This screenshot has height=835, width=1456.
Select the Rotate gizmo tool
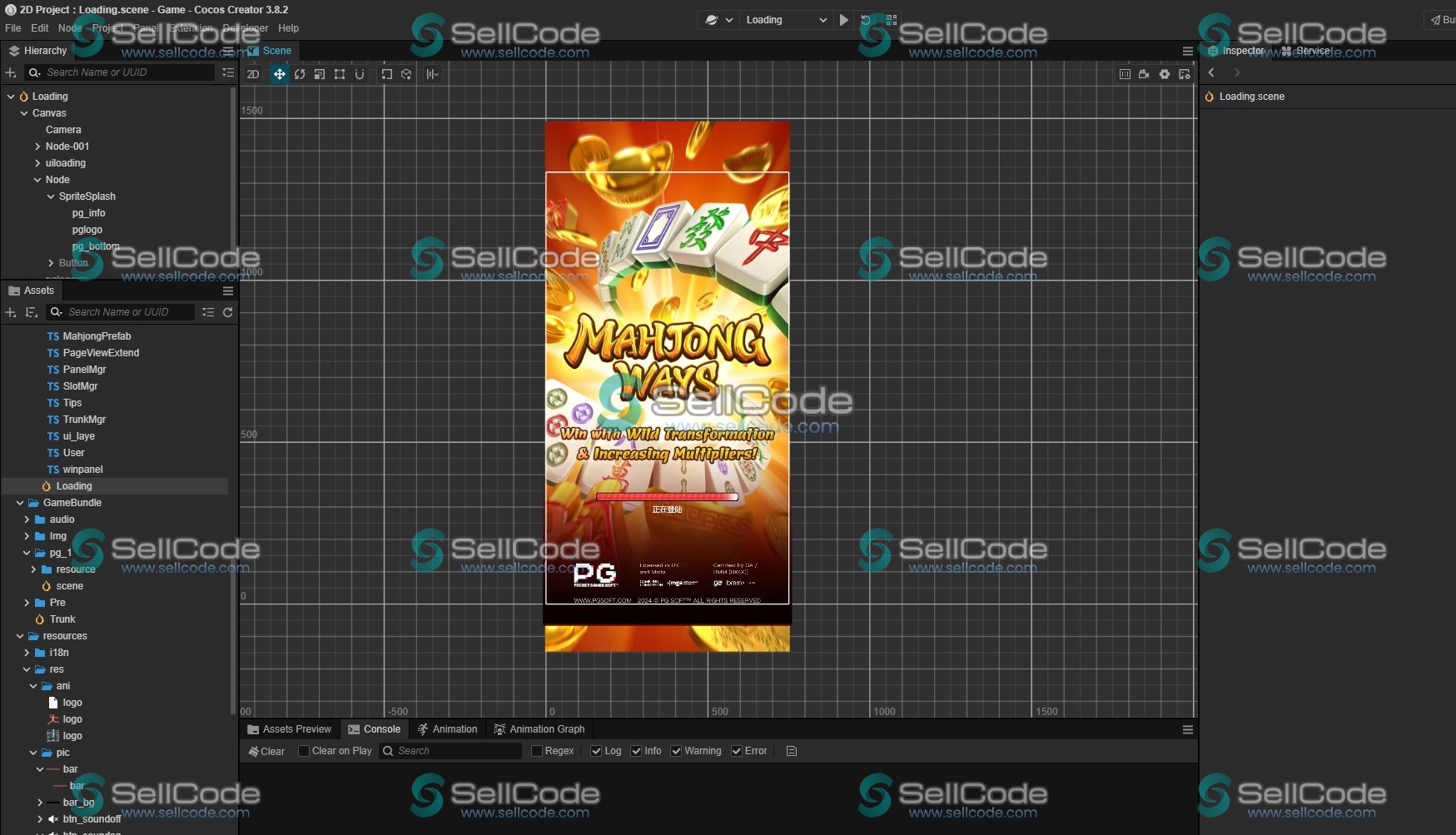300,74
